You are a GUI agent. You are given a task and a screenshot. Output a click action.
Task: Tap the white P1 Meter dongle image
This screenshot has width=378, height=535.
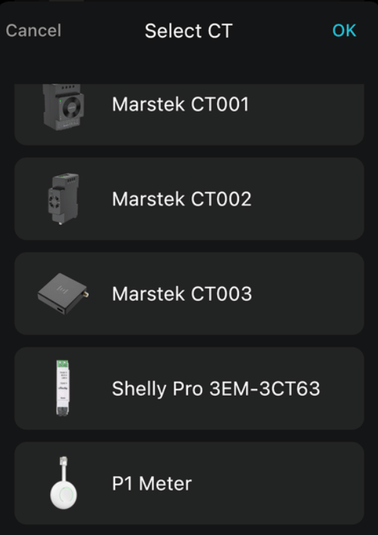pos(63,483)
